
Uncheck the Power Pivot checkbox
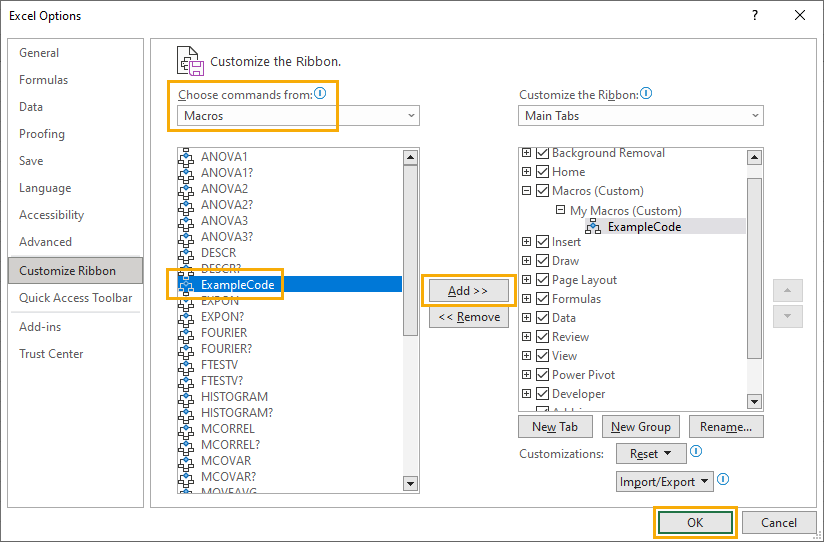pyautogui.click(x=542, y=375)
